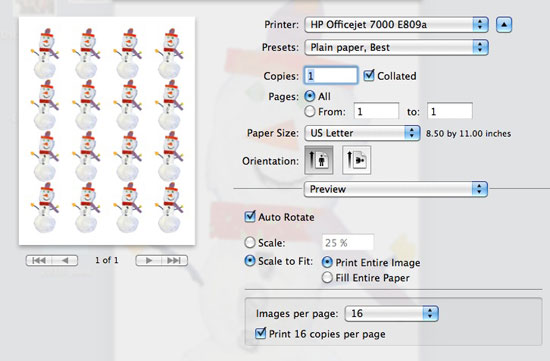
Task: Select the All pages radio button
Action: (310, 96)
